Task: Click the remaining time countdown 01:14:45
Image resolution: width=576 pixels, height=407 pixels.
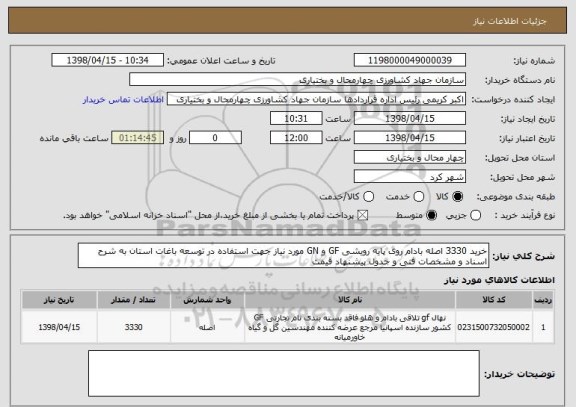Action: click(x=138, y=138)
